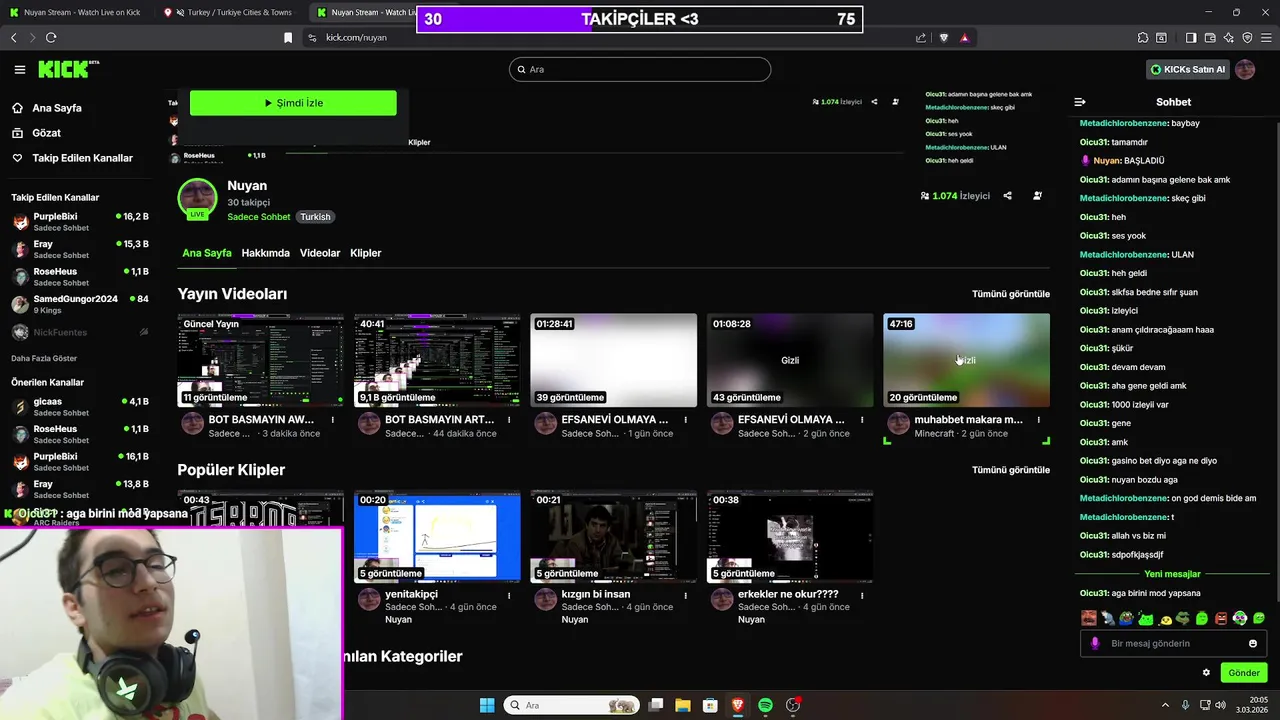
Task: Open options for BOT BASMAYIN AW video
Action: pyautogui.click(x=332, y=420)
